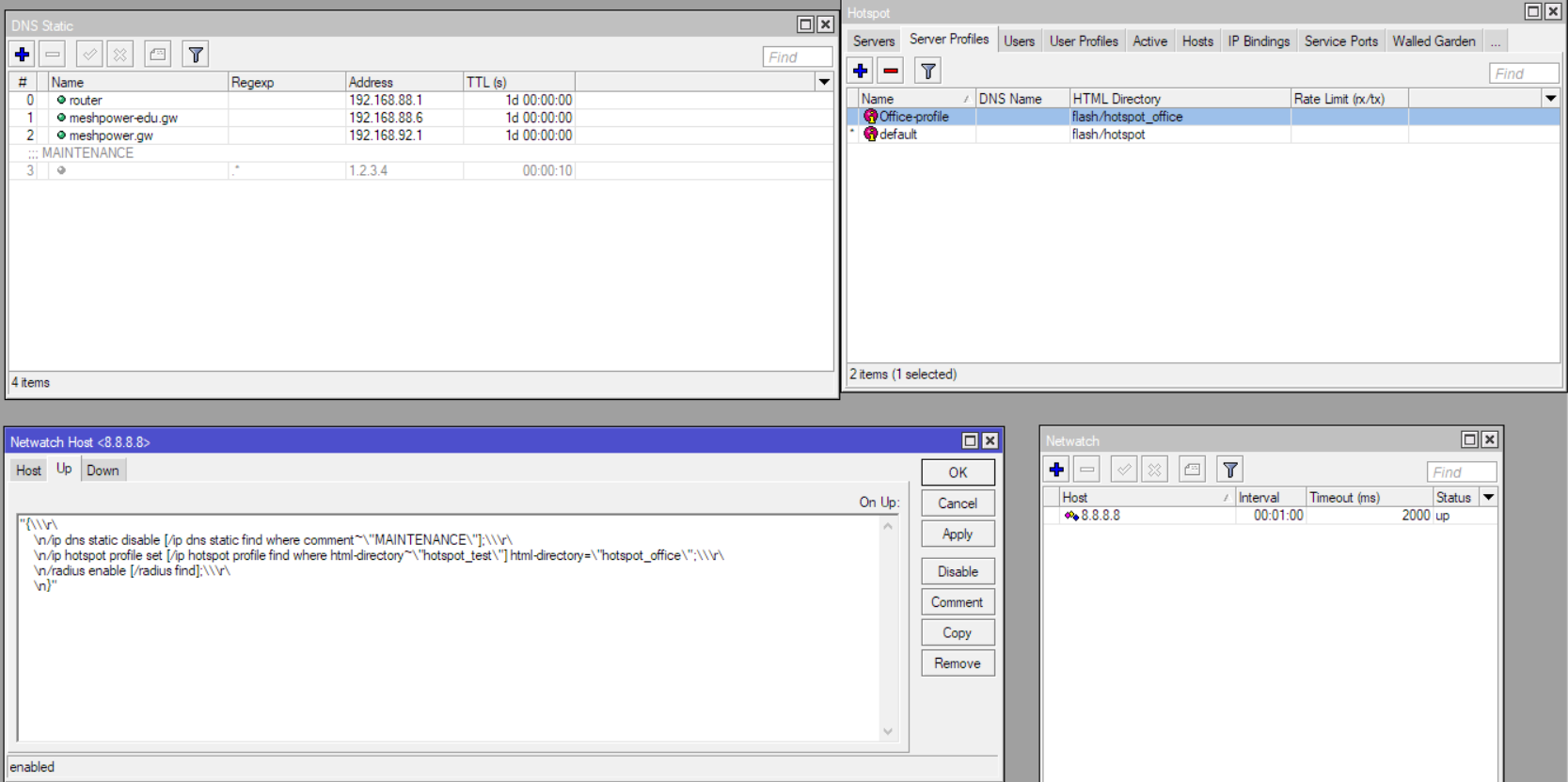
Task: Remove entry button in DNS Static toolbar
Action: [x=53, y=55]
